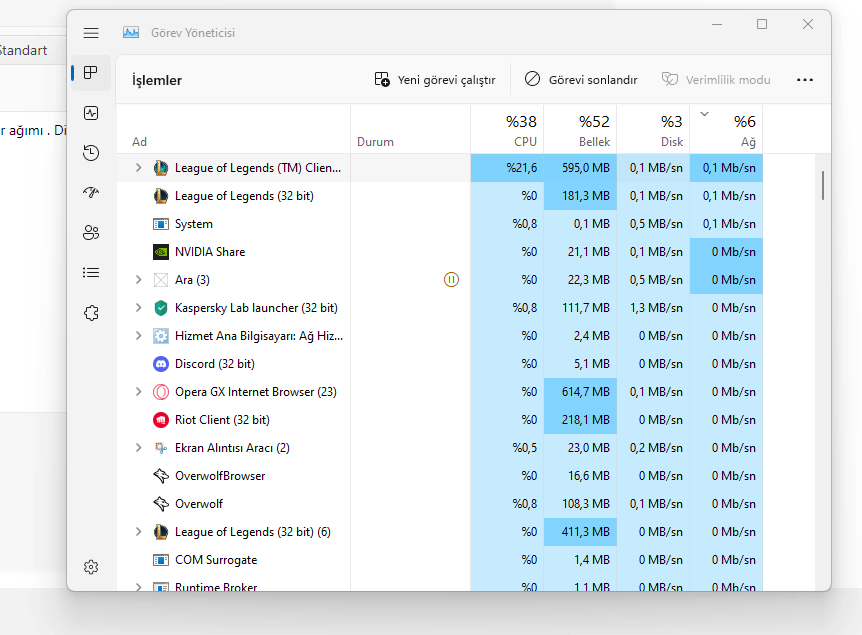The image size is (862, 635).
Task: Click the COM Surrogate process icon
Action: 161,560
